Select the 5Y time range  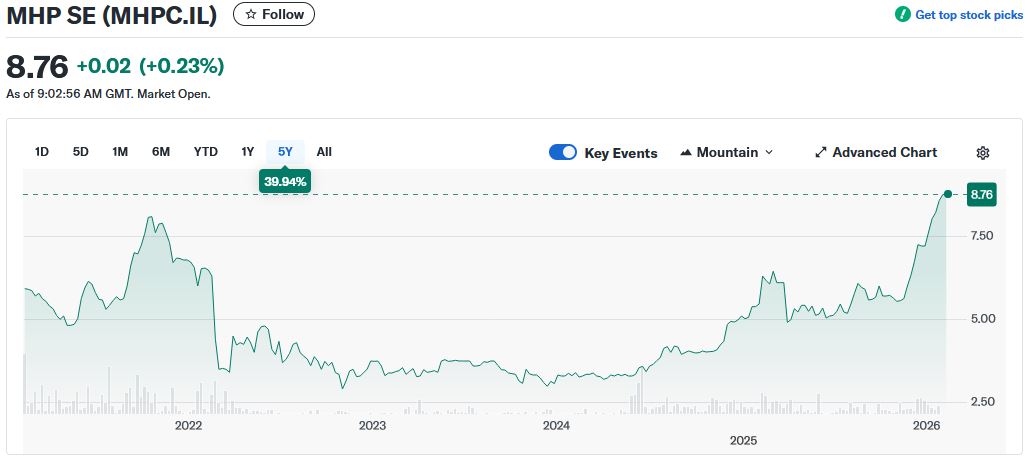[x=285, y=152]
